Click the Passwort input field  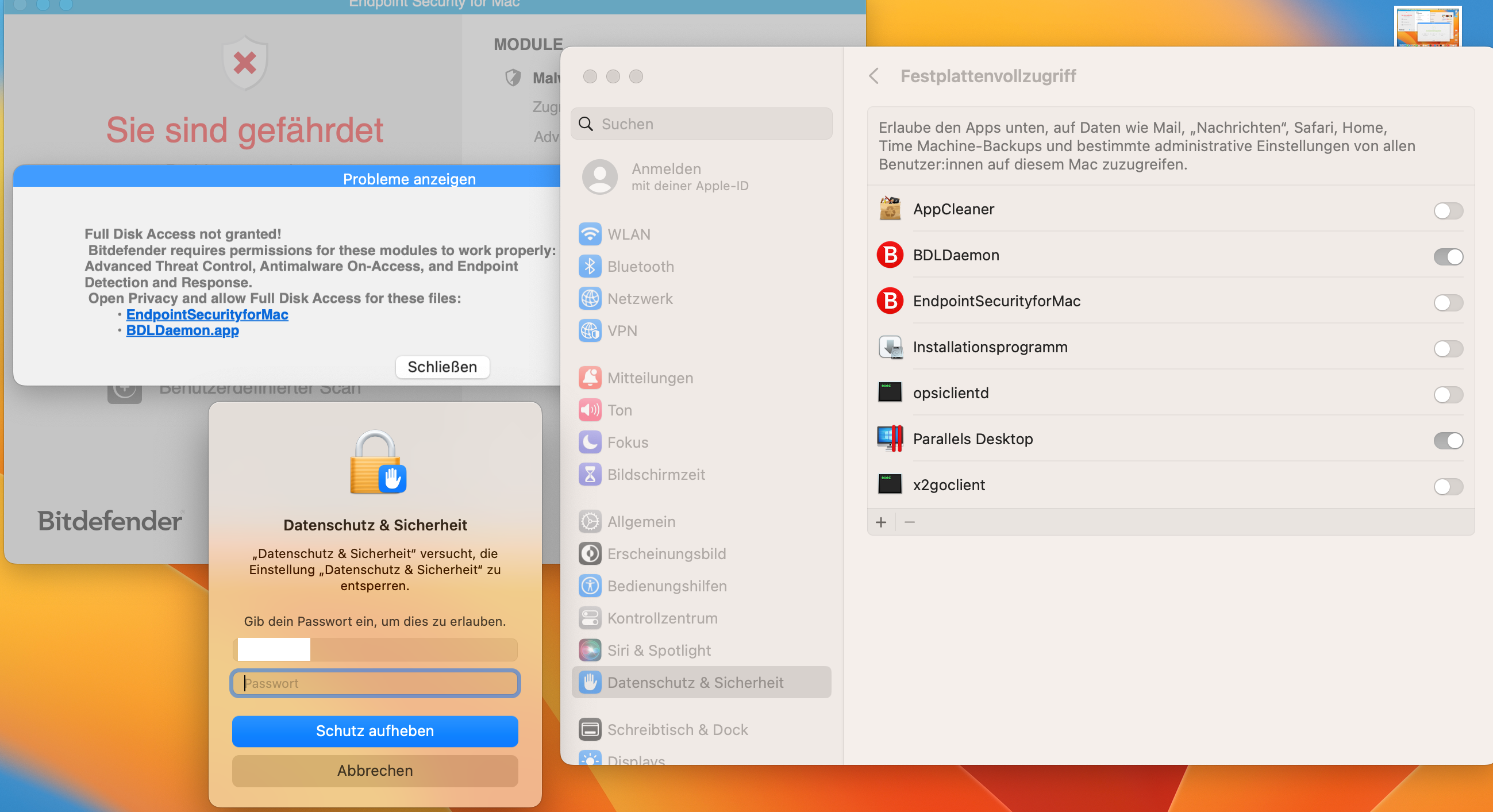pyautogui.click(x=375, y=683)
